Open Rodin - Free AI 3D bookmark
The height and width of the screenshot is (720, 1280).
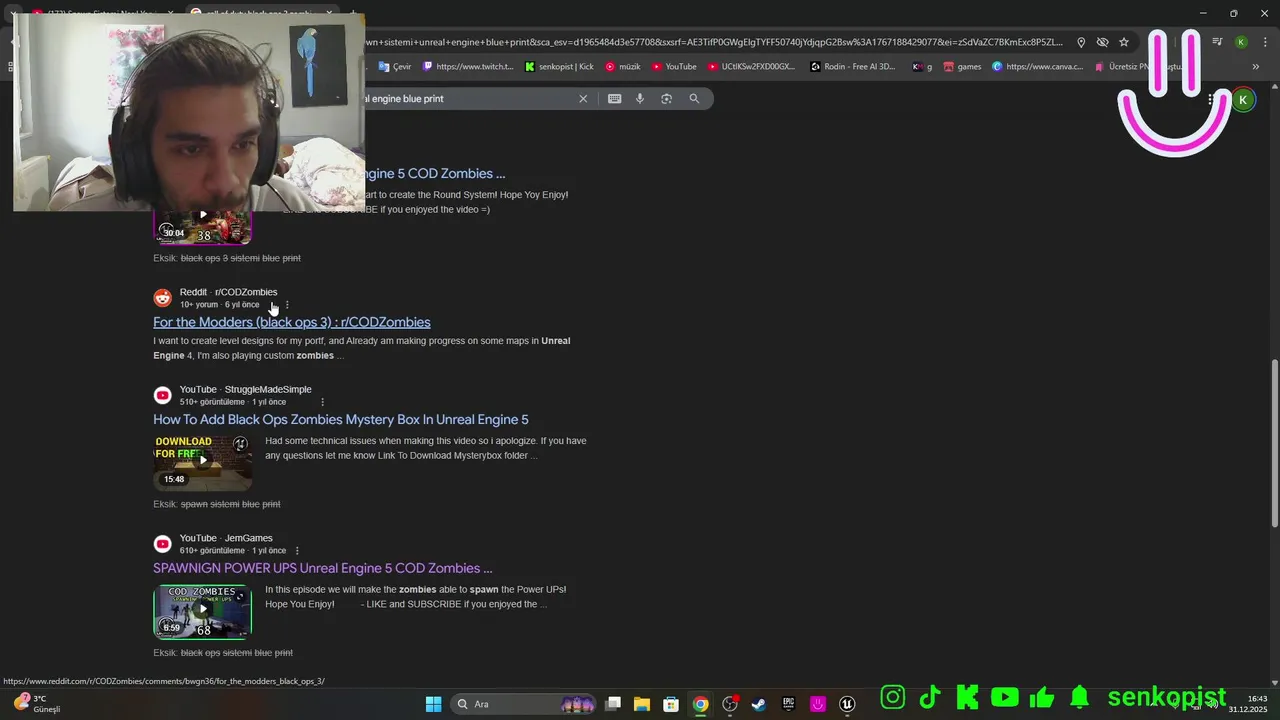(x=853, y=67)
